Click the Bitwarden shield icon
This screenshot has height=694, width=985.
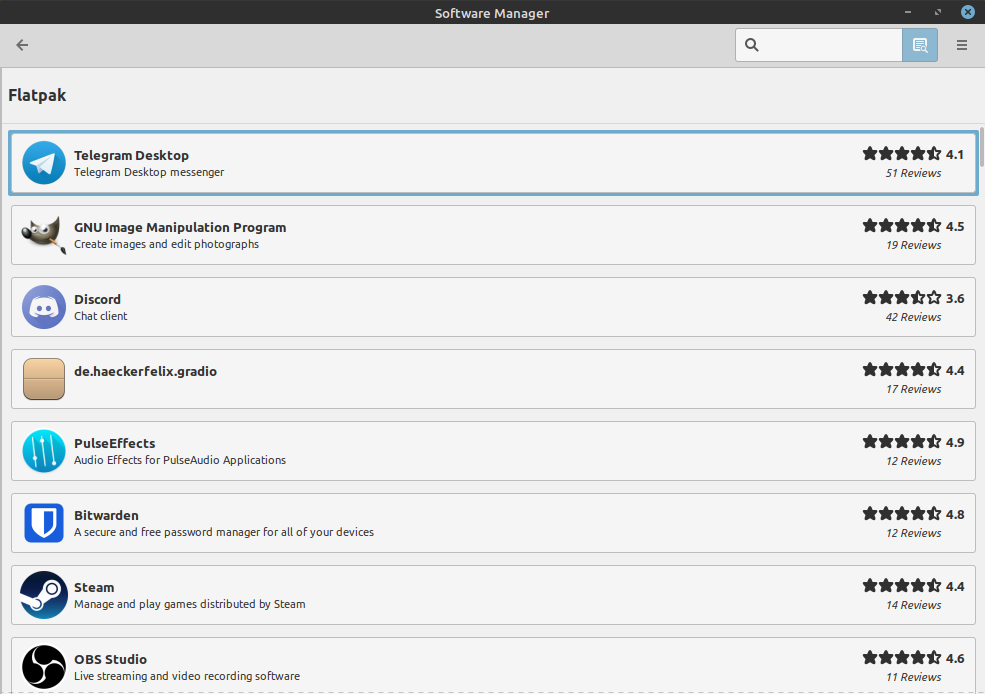[x=43, y=523]
